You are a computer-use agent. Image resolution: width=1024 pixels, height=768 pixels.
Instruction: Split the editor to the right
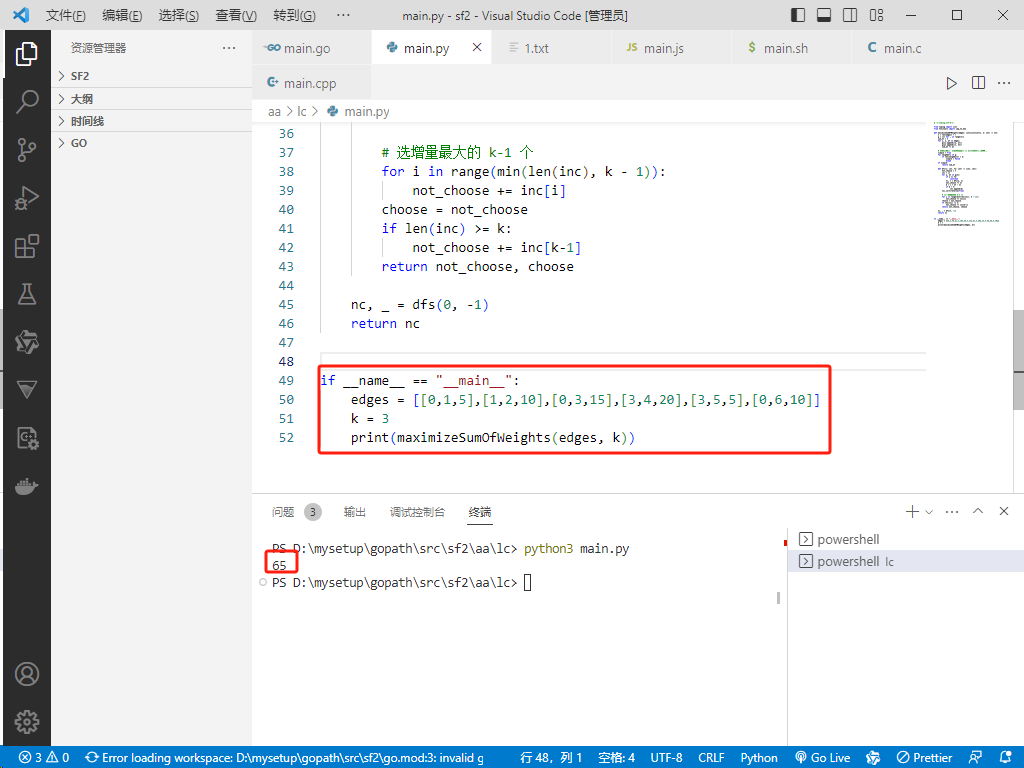coord(978,83)
